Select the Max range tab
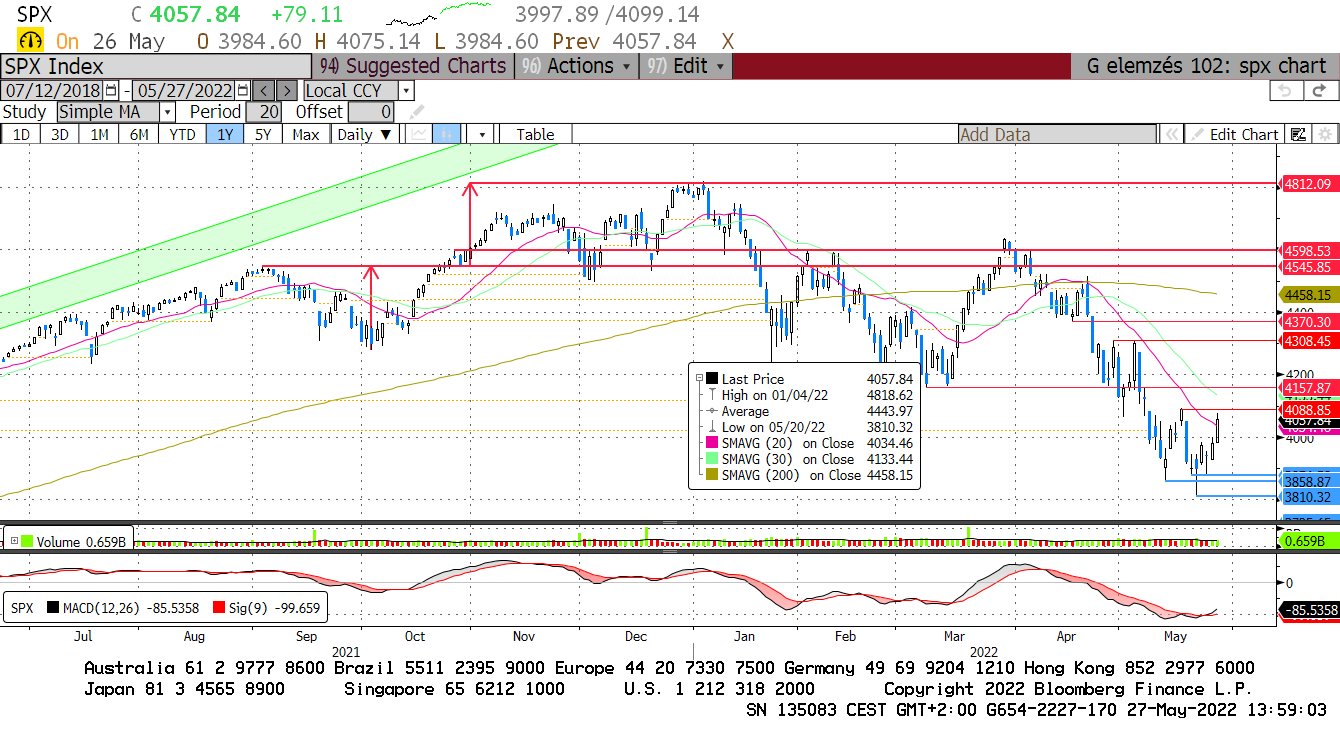1340x736 pixels. click(x=305, y=134)
